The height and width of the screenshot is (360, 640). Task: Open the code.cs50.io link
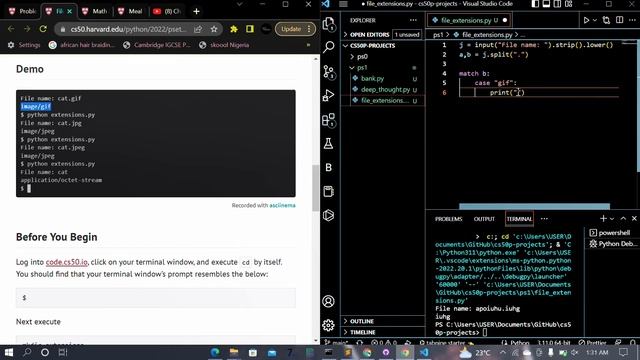tap(67, 262)
